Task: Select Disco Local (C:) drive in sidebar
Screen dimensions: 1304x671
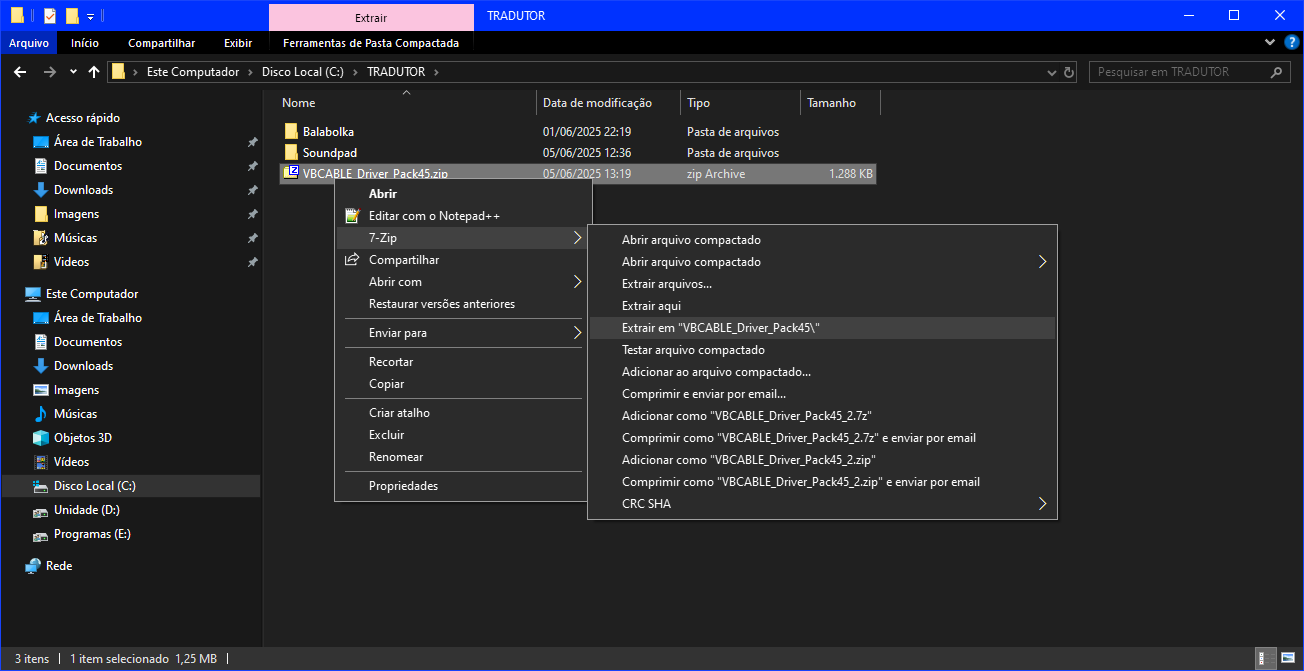Action: tap(94, 486)
